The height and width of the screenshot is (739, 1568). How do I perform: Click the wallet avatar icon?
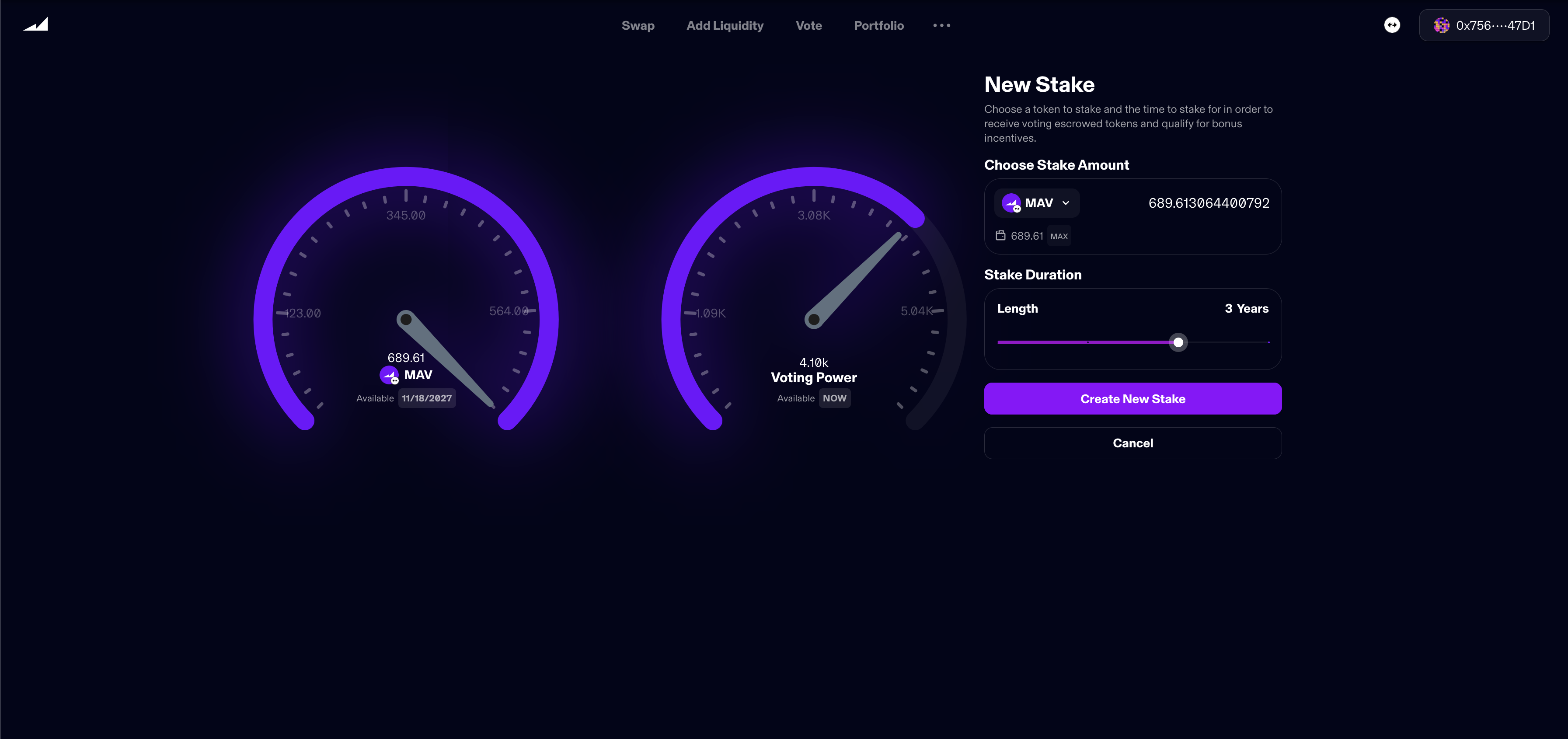(1441, 25)
